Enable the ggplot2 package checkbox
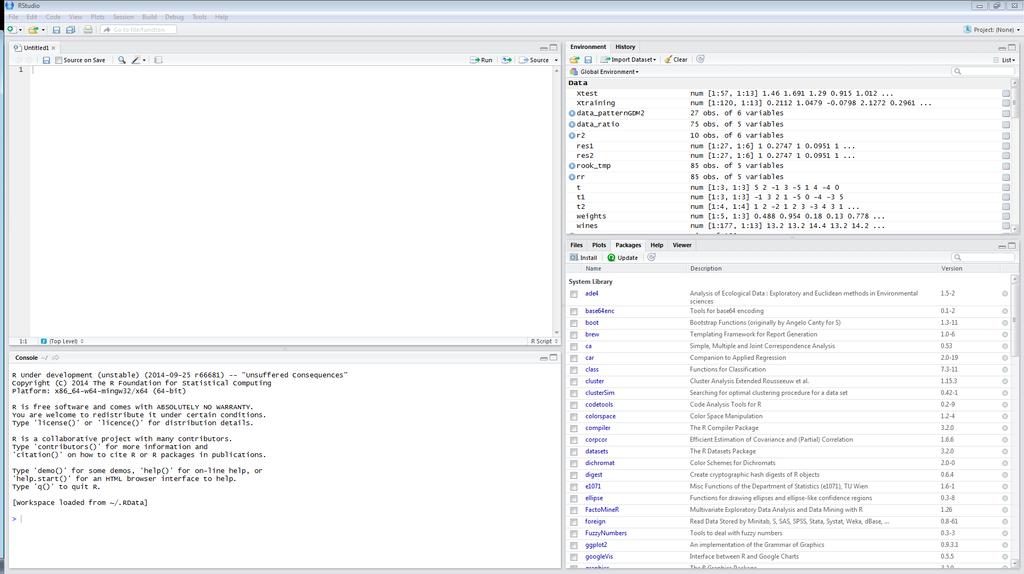 pyautogui.click(x=574, y=545)
